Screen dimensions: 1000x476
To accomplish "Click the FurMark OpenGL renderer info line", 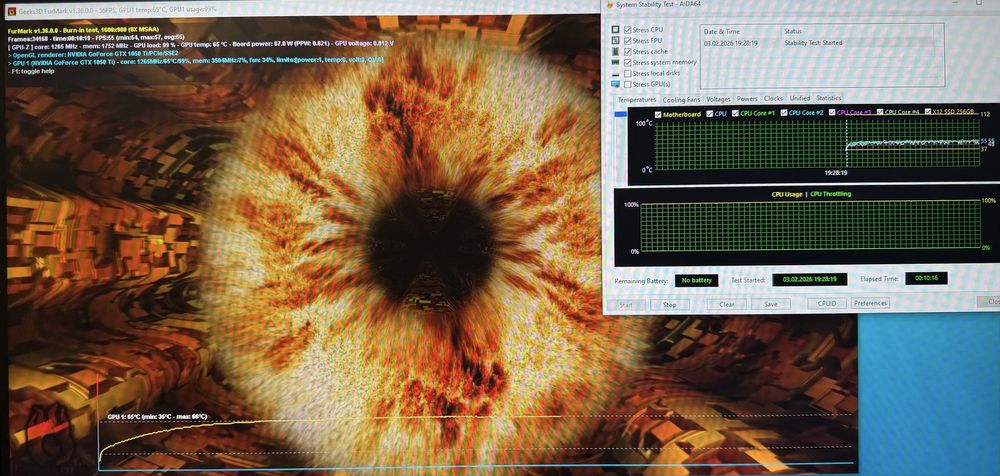I will point(92,54).
